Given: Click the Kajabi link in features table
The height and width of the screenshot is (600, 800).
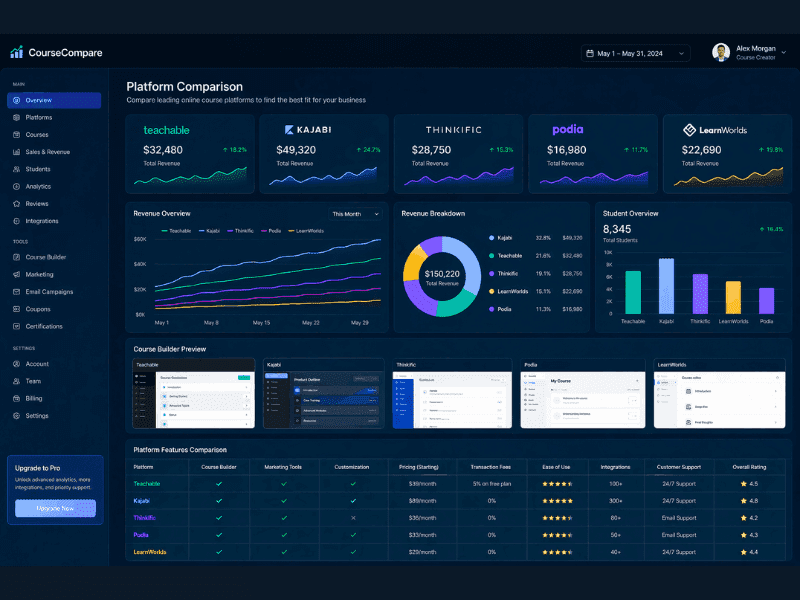Looking at the screenshot, I should click(141, 501).
